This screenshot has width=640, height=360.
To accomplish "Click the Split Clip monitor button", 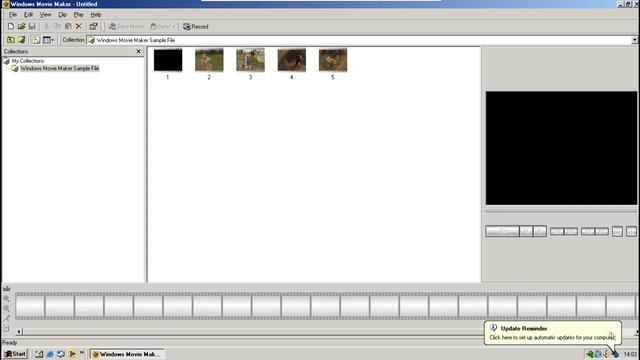I will 631,231.
